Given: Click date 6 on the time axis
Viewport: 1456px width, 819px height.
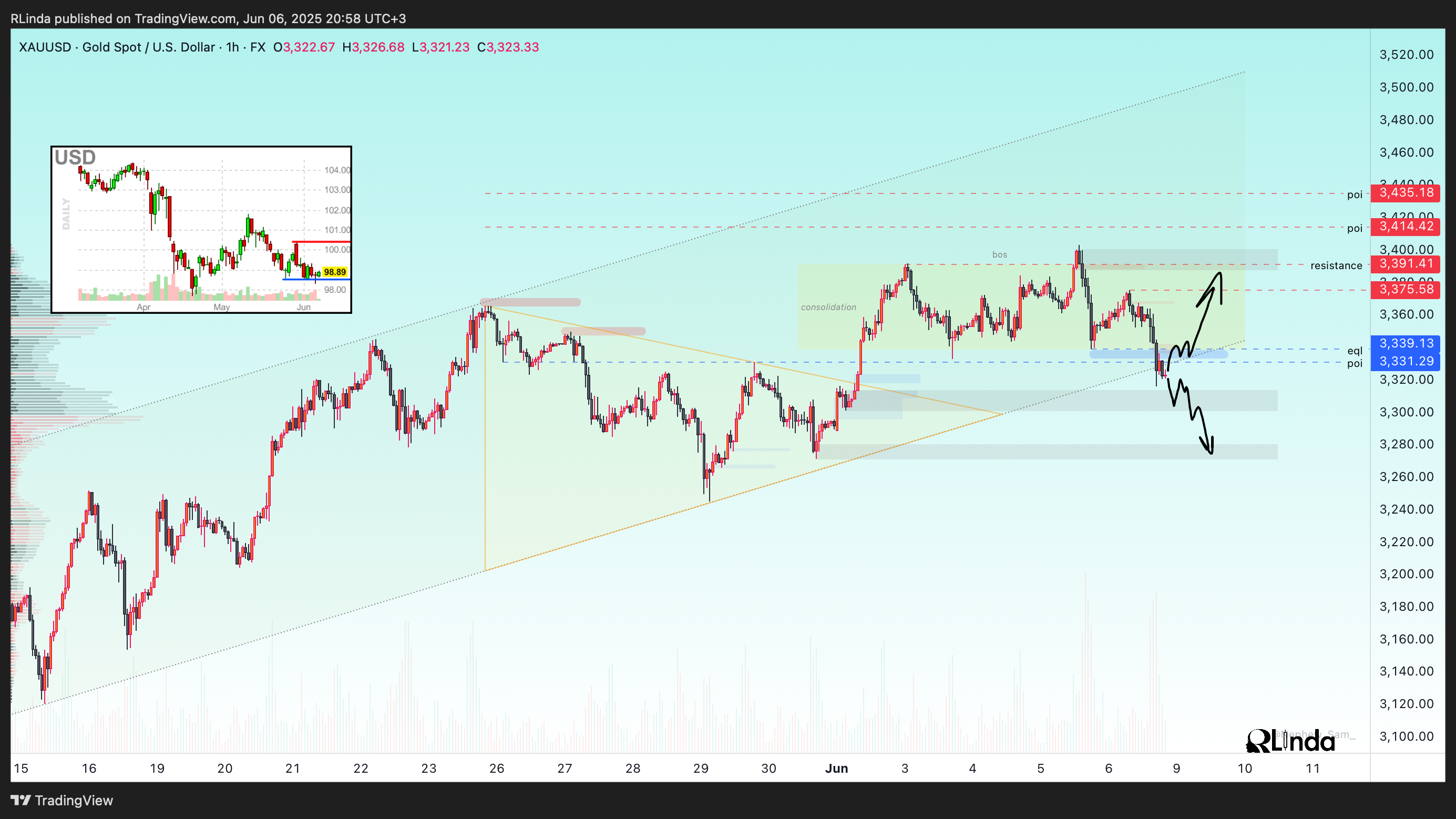Looking at the screenshot, I should point(1109,769).
